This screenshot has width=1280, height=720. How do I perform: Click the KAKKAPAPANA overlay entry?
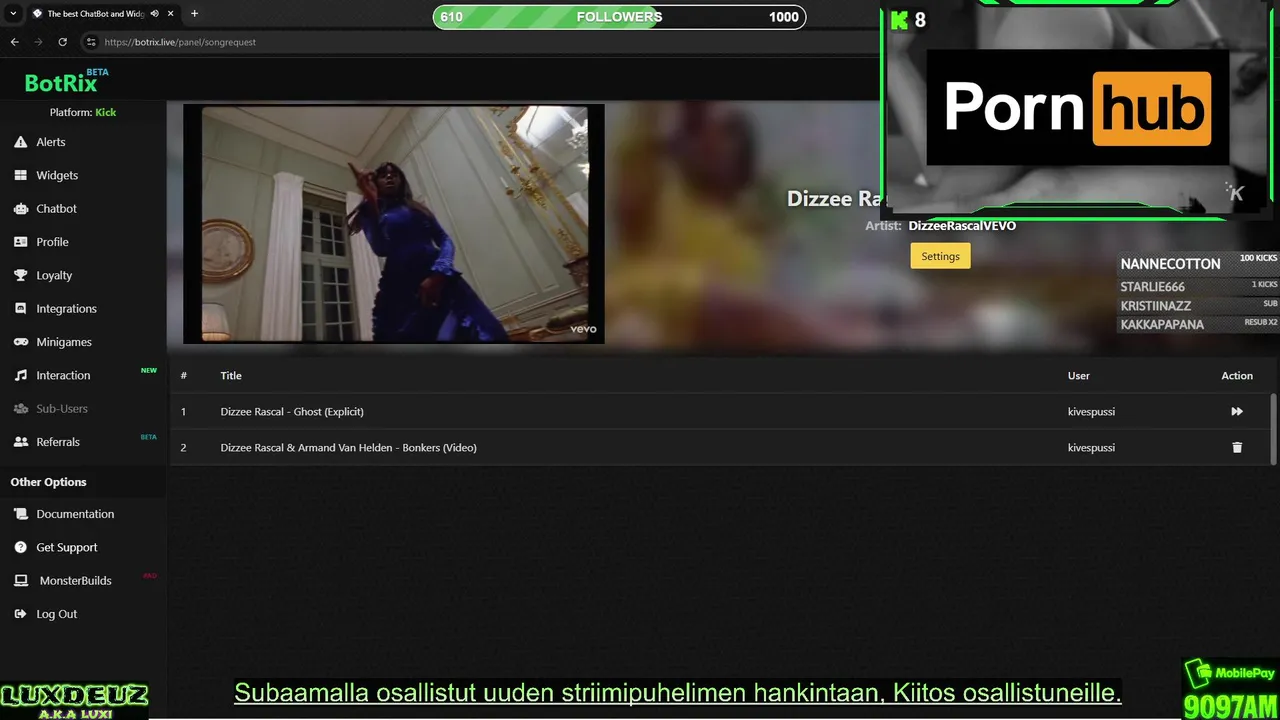(1198, 324)
